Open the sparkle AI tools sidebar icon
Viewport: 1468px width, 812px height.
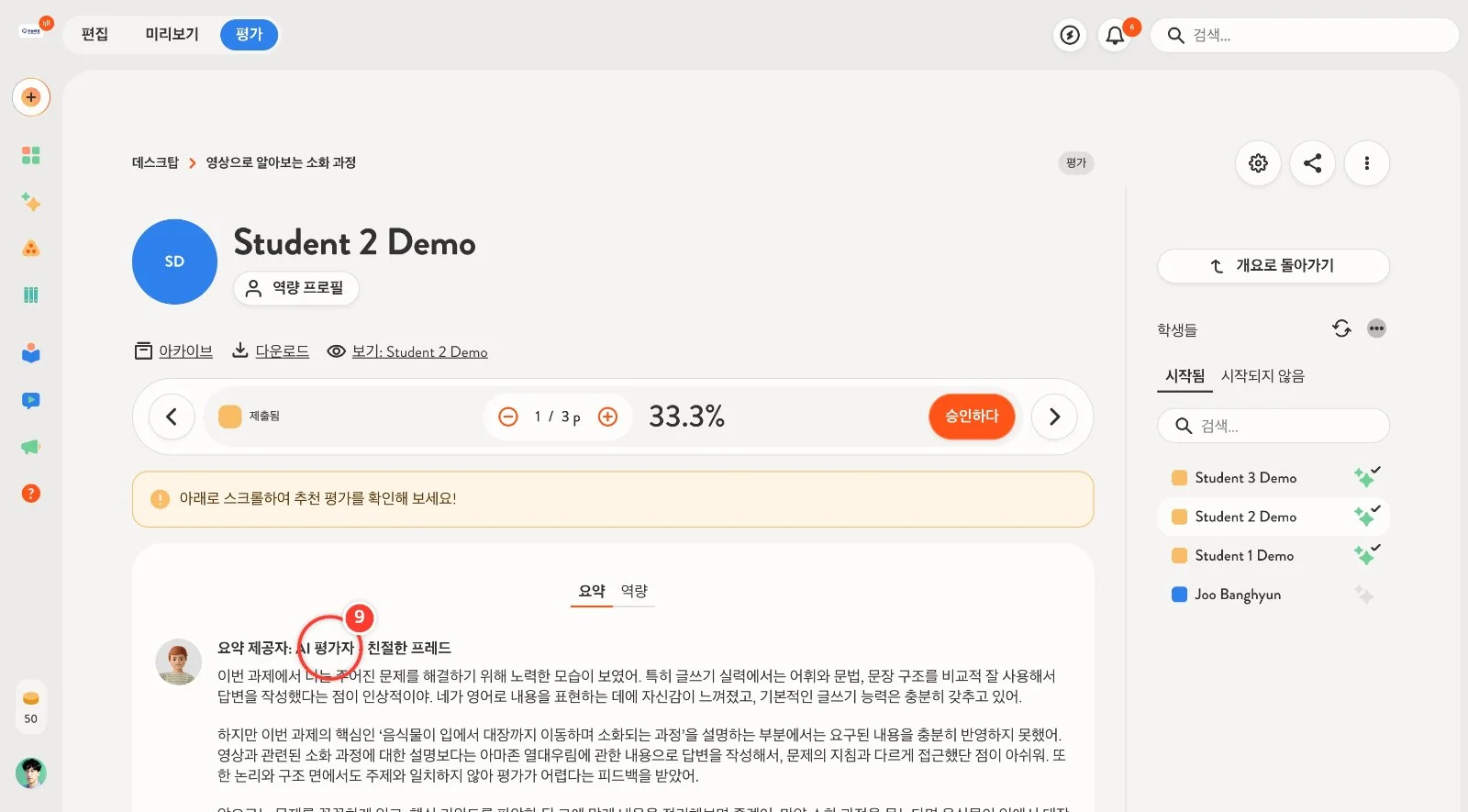coord(31,202)
